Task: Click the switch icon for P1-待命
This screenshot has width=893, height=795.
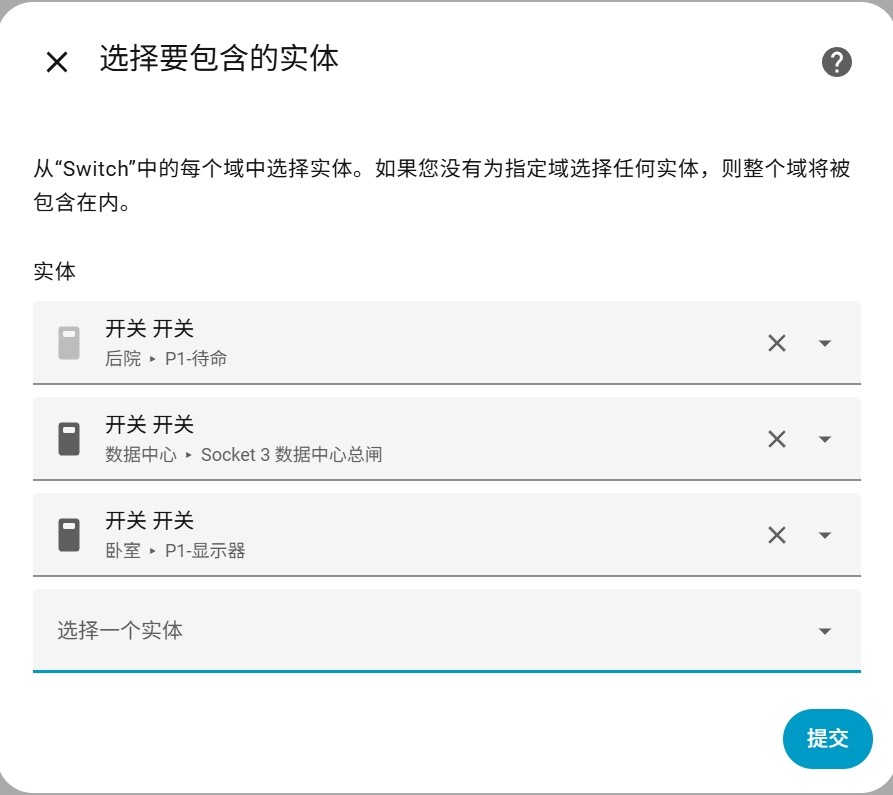Action: [x=69, y=343]
